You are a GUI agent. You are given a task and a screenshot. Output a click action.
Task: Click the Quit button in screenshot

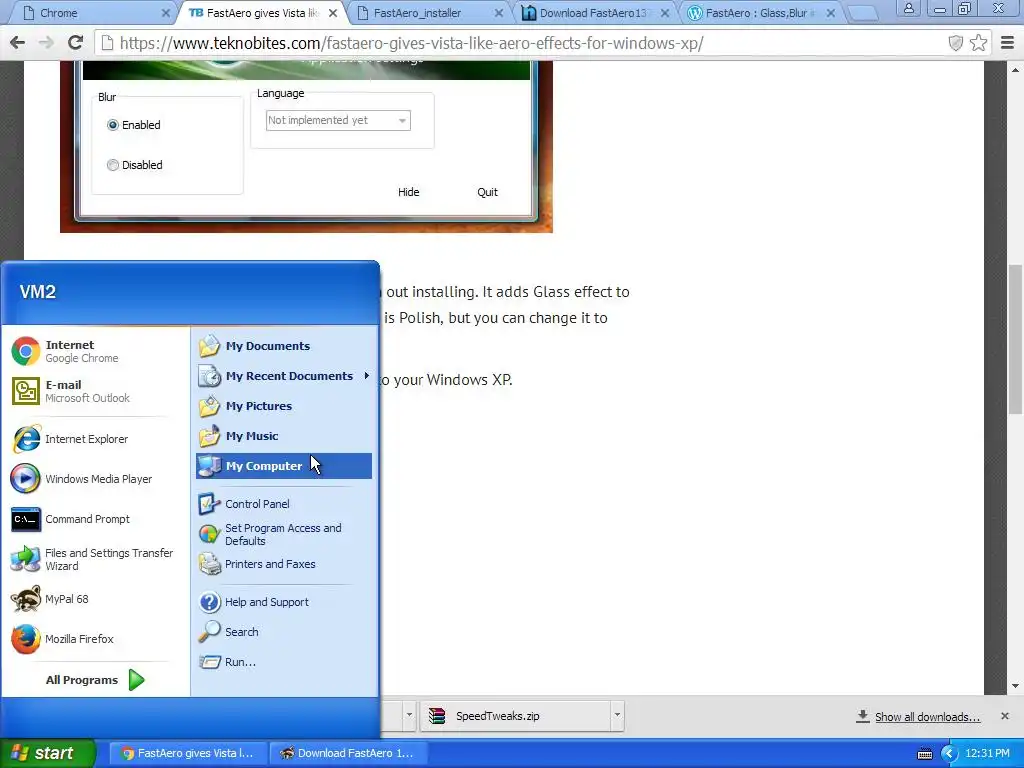(x=487, y=192)
